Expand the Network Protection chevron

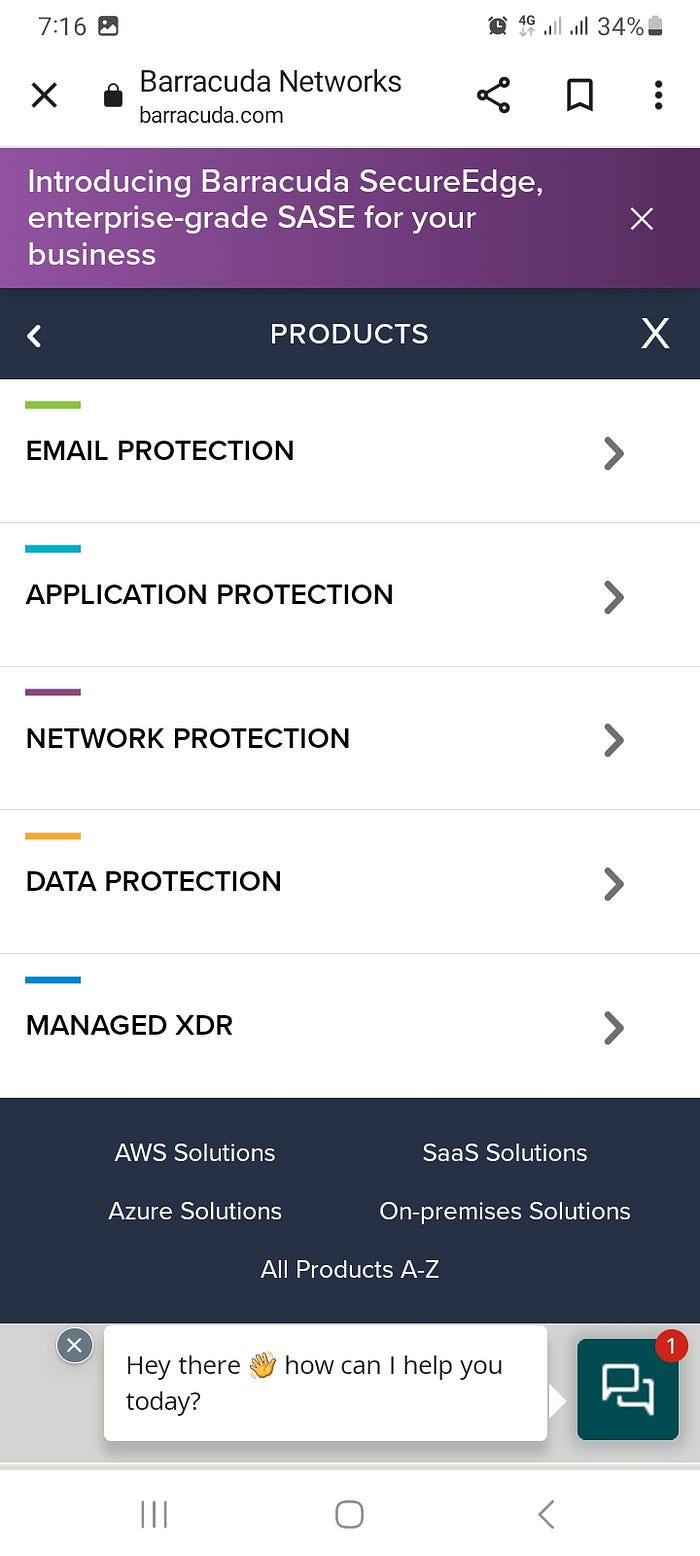614,740
